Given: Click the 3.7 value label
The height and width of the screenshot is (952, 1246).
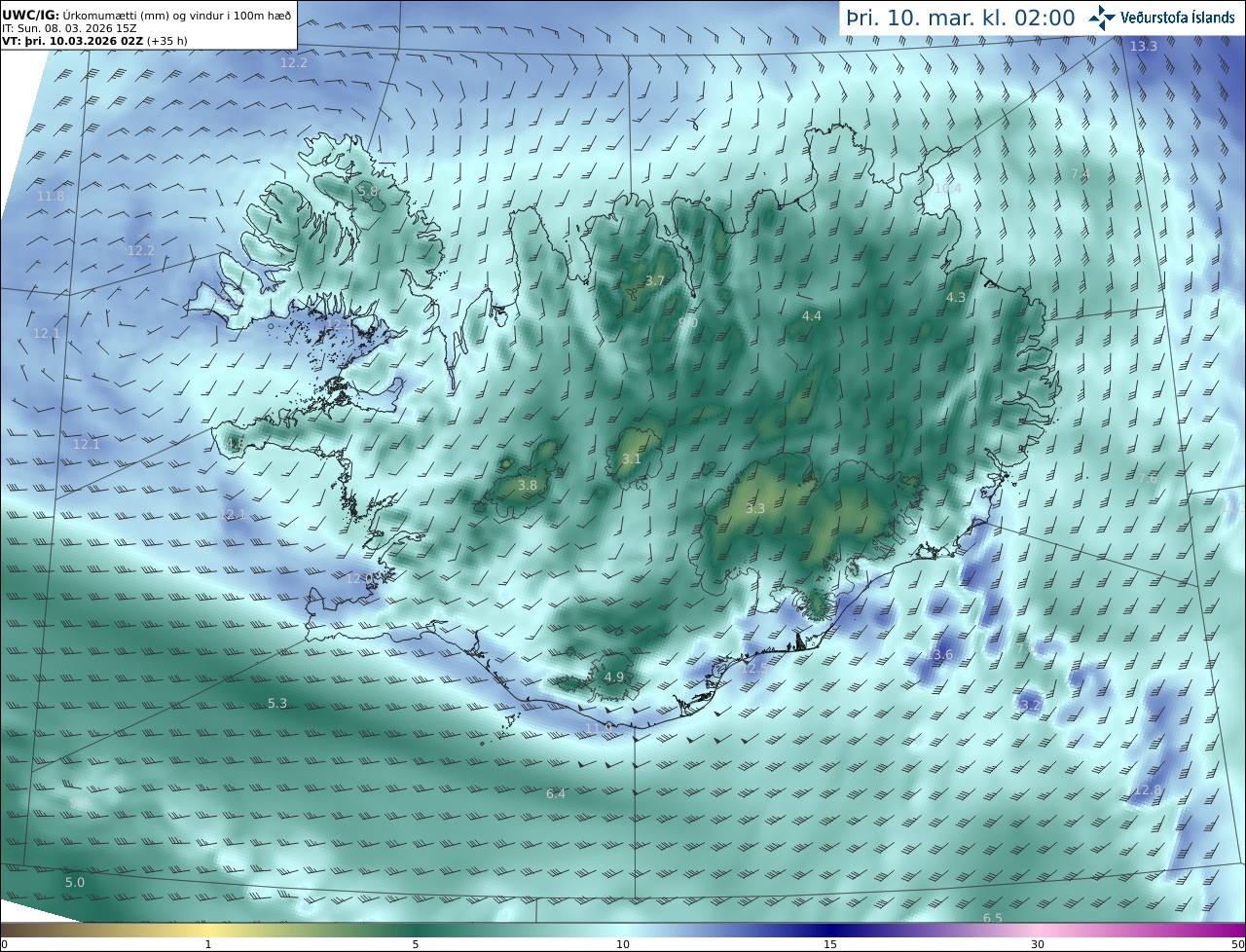Looking at the screenshot, I should (655, 281).
